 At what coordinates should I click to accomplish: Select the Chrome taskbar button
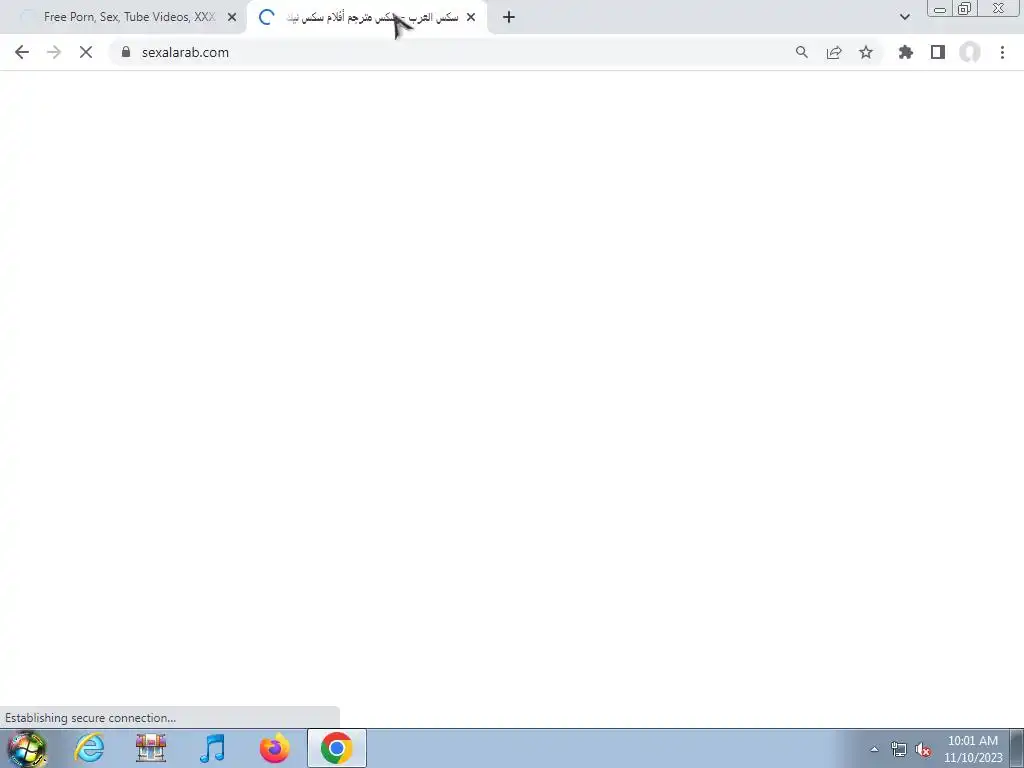click(337, 748)
